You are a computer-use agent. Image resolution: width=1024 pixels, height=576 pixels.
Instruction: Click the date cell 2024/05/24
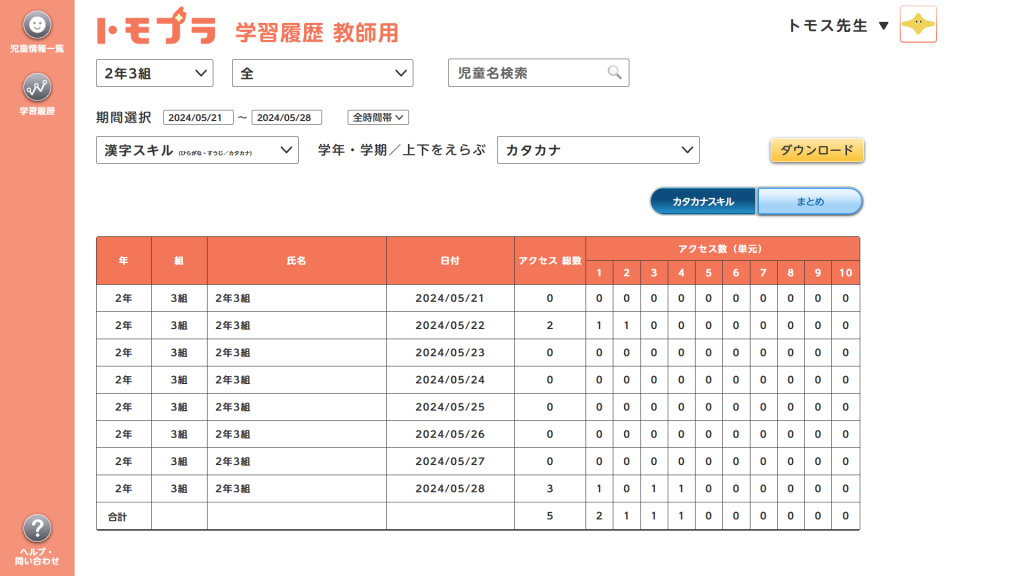(x=450, y=380)
